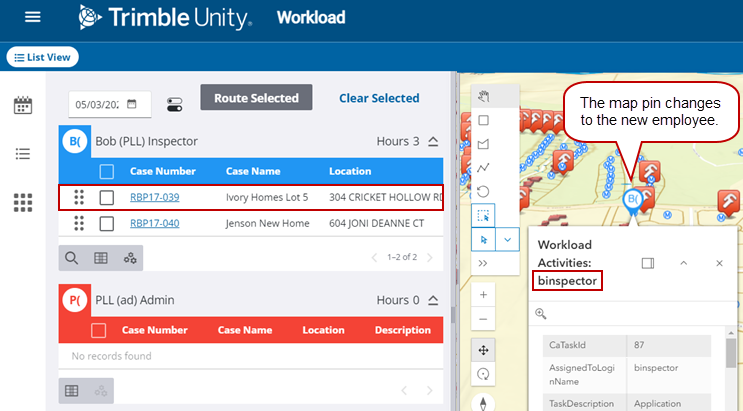Click the undo/reset map tool
The height and width of the screenshot is (411, 743).
pyautogui.click(x=483, y=192)
